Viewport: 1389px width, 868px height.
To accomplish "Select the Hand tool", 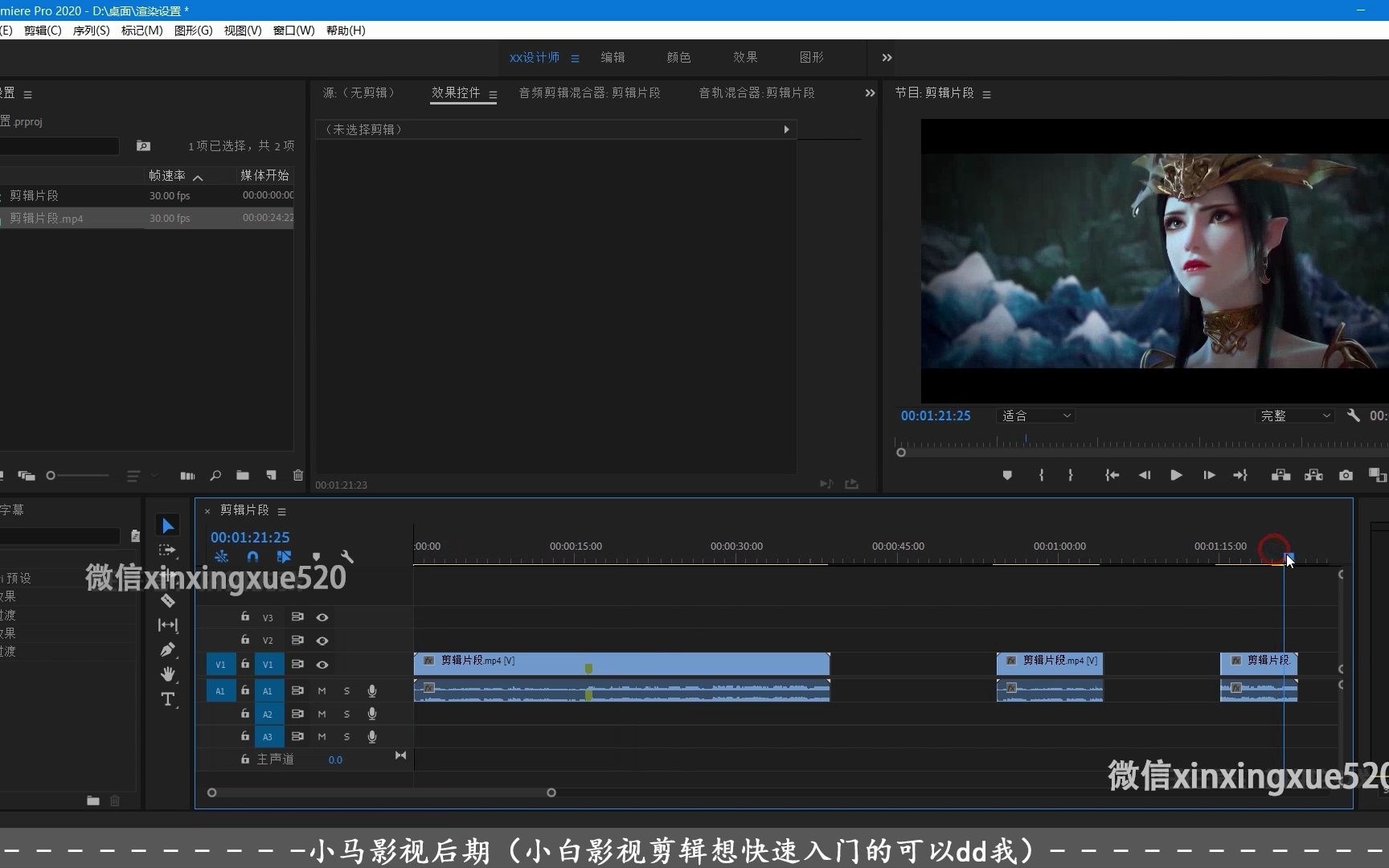I will pos(167,674).
